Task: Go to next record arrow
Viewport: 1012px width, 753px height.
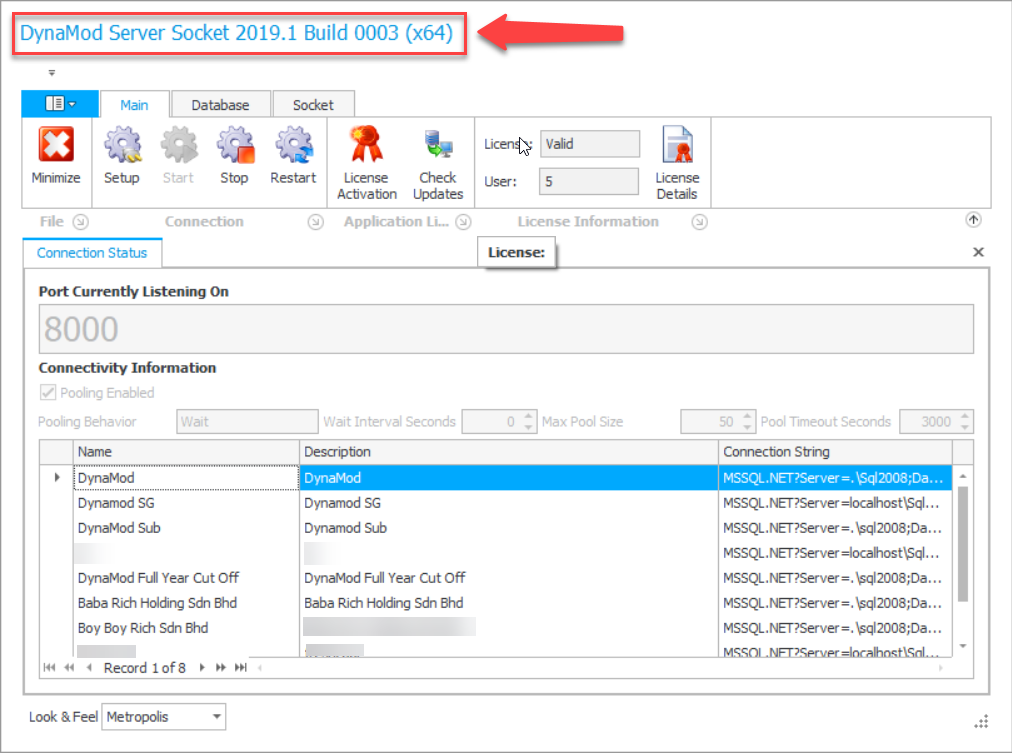Action: pyautogui.click(x=202, y=667)
